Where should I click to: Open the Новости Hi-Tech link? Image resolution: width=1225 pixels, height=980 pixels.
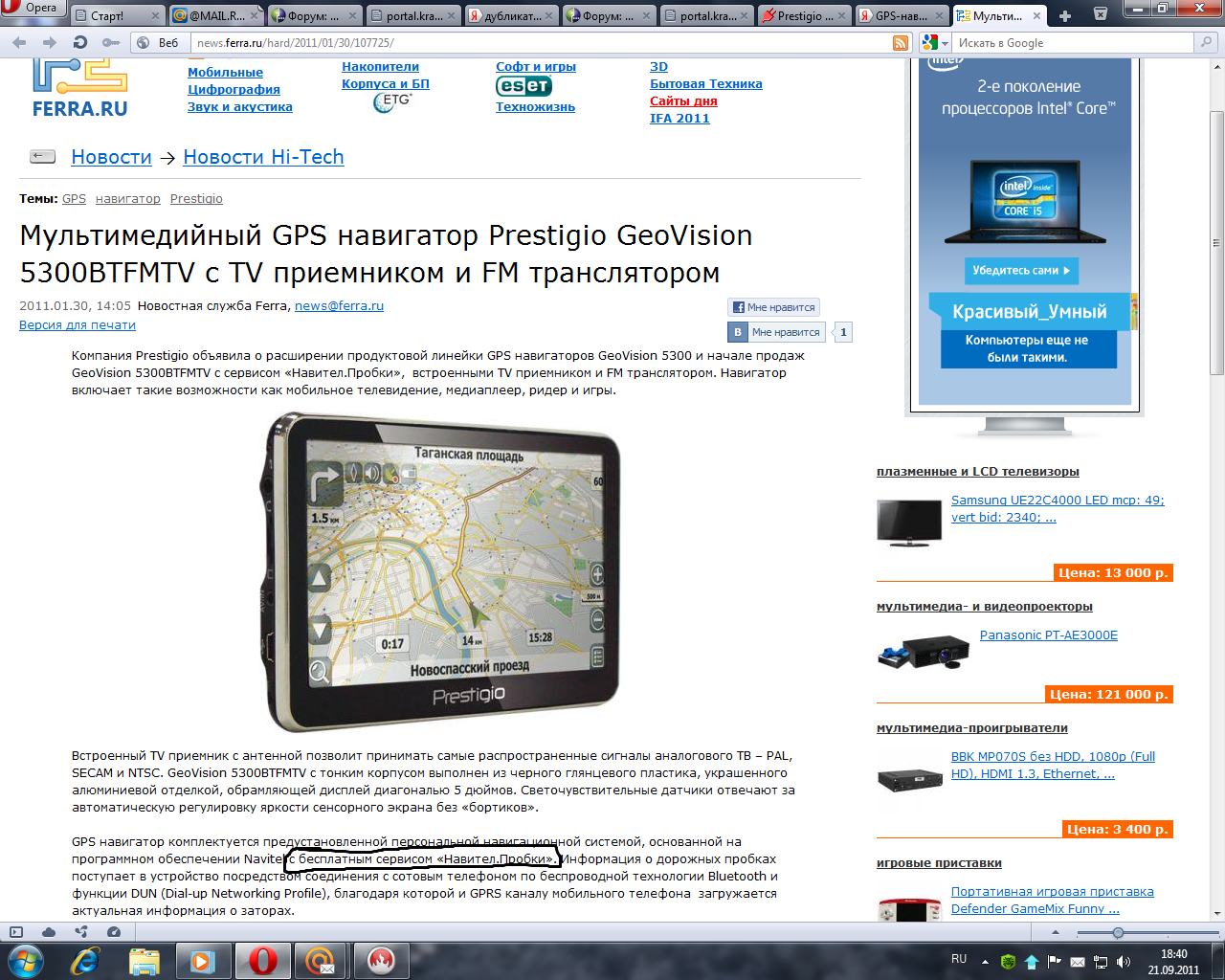coord(263,157)
